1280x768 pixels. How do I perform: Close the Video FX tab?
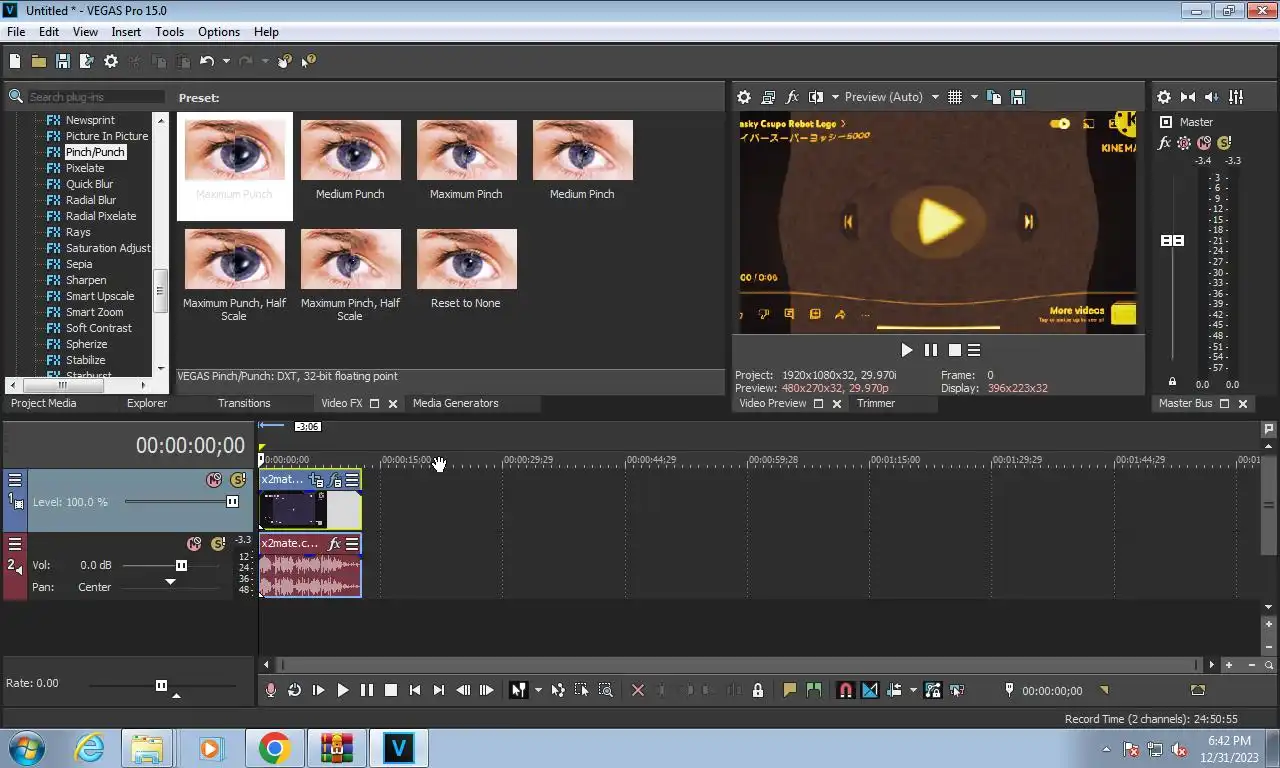(x=393, y=404)
